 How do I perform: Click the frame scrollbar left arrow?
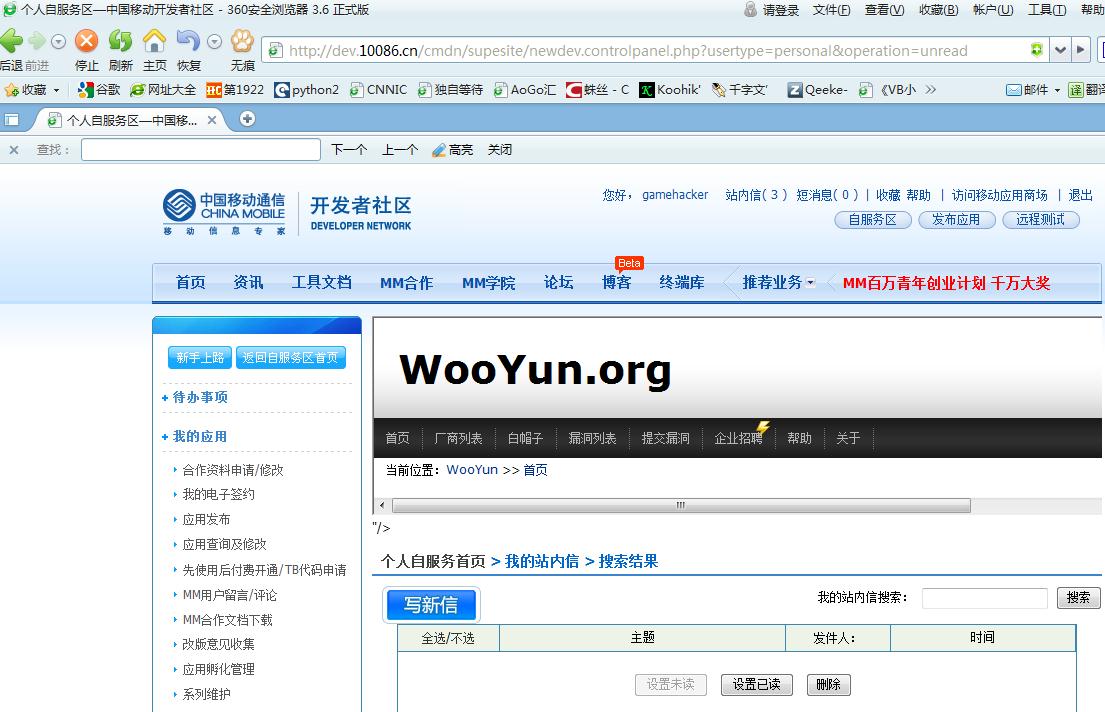[382, 505]
